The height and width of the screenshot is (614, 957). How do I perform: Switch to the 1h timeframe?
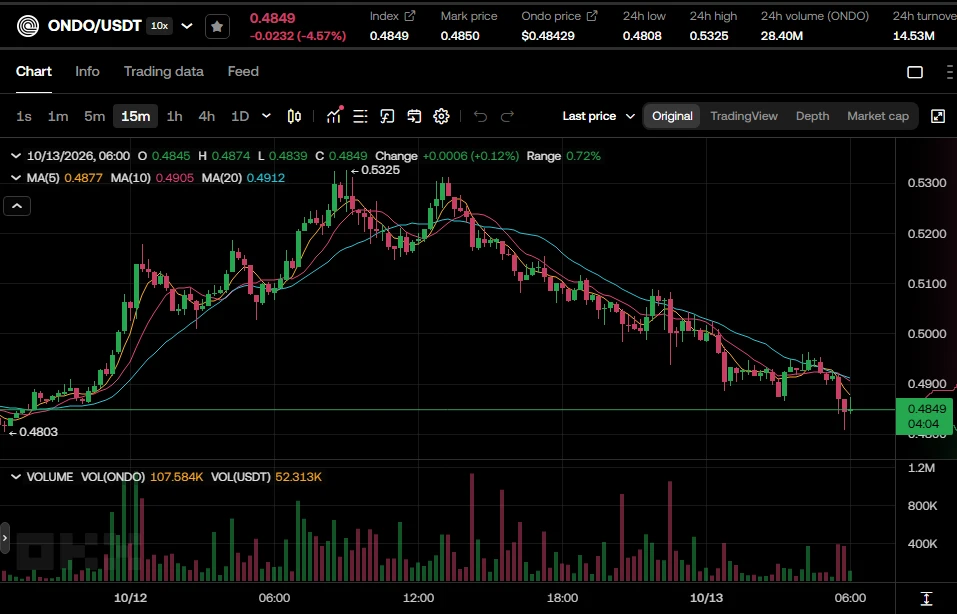175,116
